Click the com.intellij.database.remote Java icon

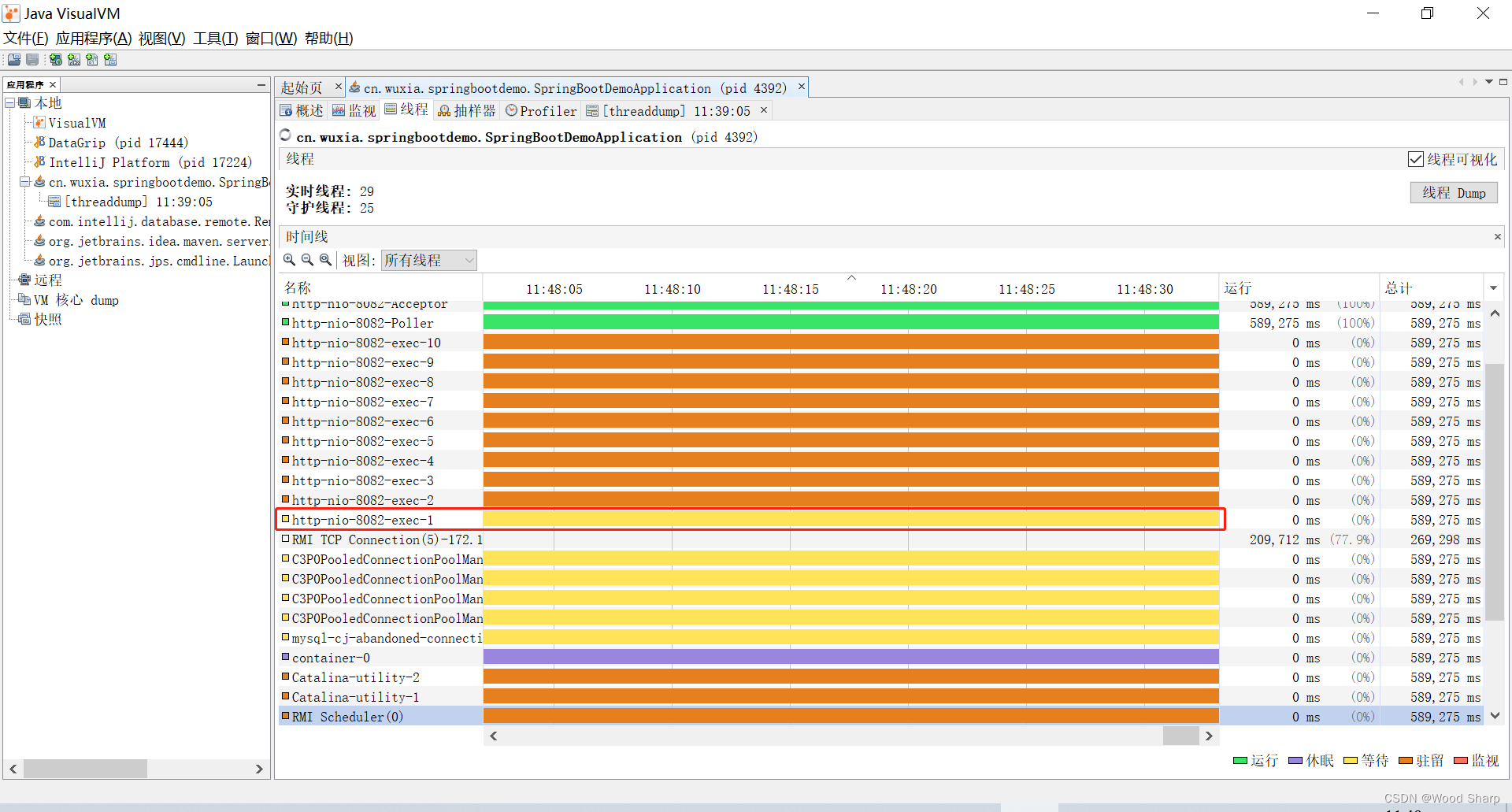click(x=39, y=221)
